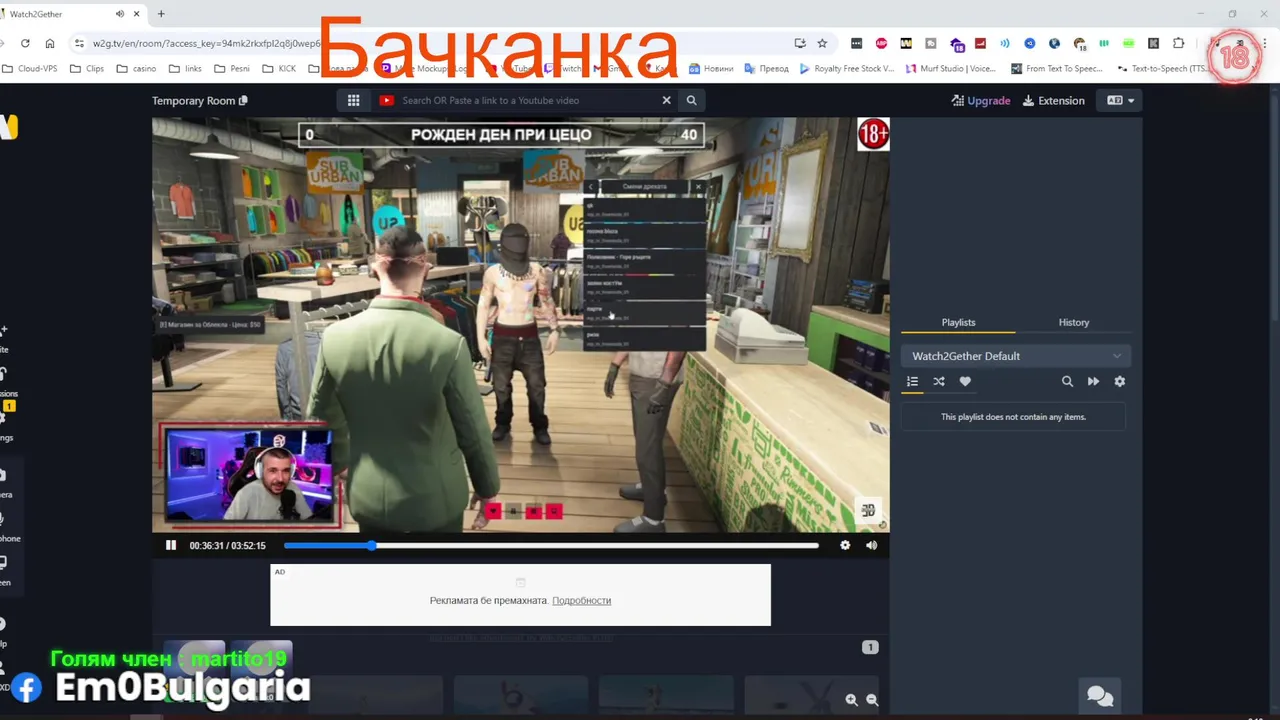Click the YouTube source icon in search bar
Image resolution: width=1280 pixels, height=720 pixels.
click(387, 100)
